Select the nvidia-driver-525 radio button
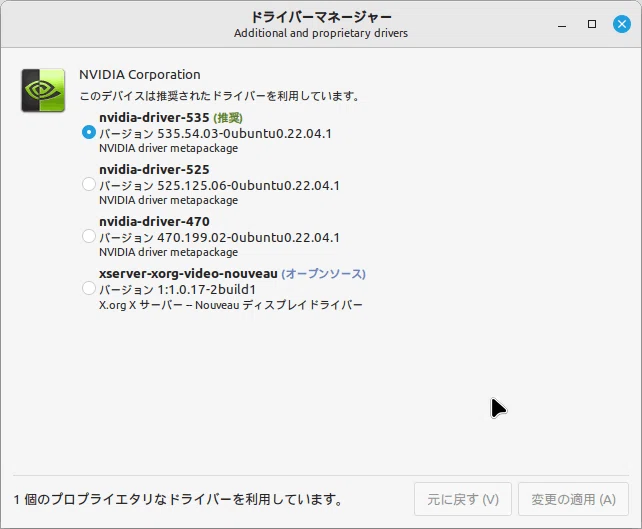This screenshot has height=529, width=642. pyautogui.click(x=89, y=184)
